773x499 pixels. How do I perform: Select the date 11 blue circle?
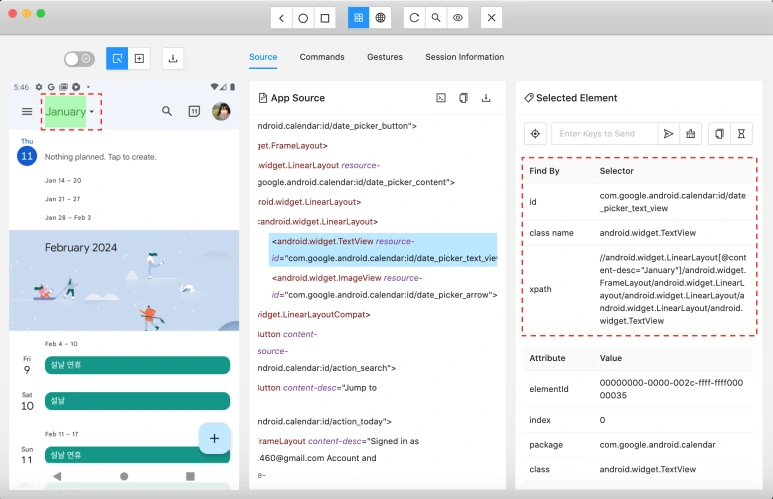(27, 156)
